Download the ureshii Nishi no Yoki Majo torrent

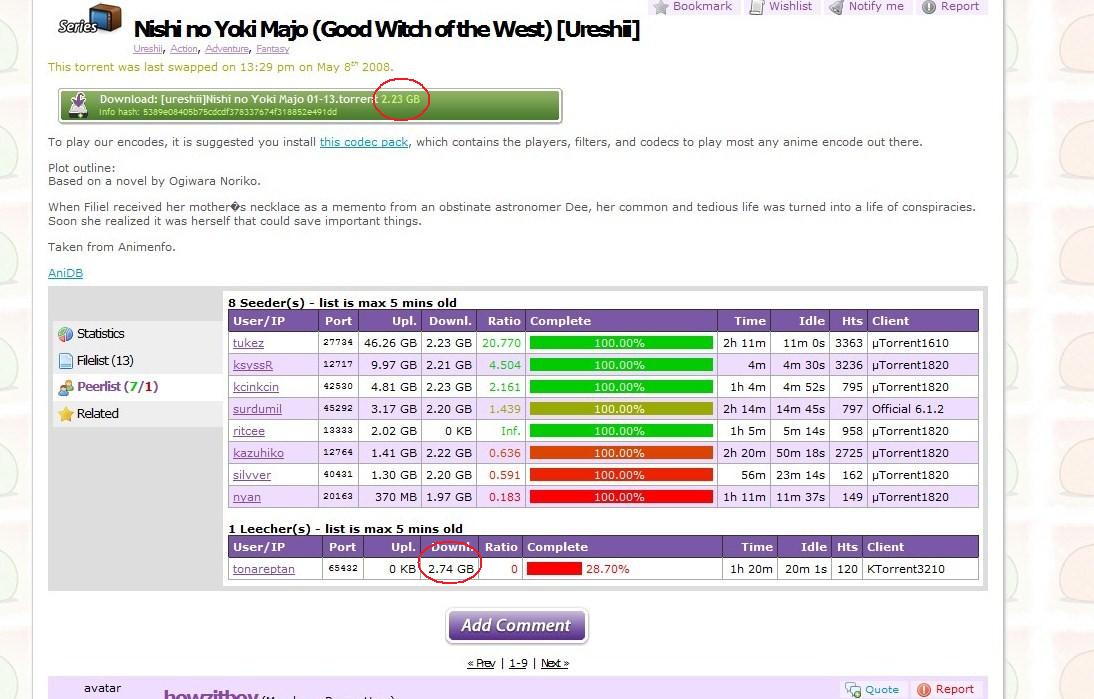pyautogui.click(x=310, y=105)
